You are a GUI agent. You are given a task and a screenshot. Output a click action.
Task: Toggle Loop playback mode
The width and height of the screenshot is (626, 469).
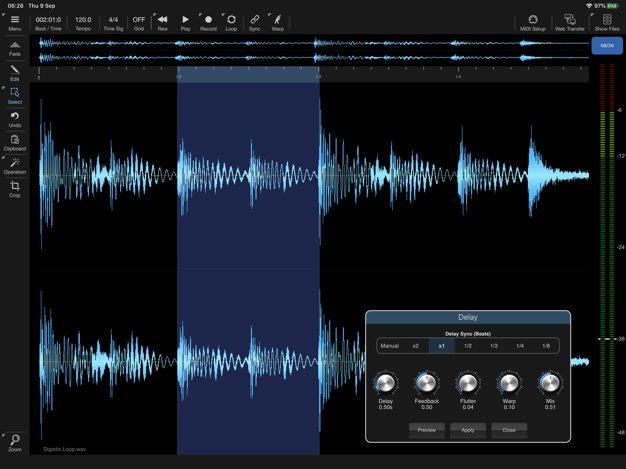[x=231, y=22]
